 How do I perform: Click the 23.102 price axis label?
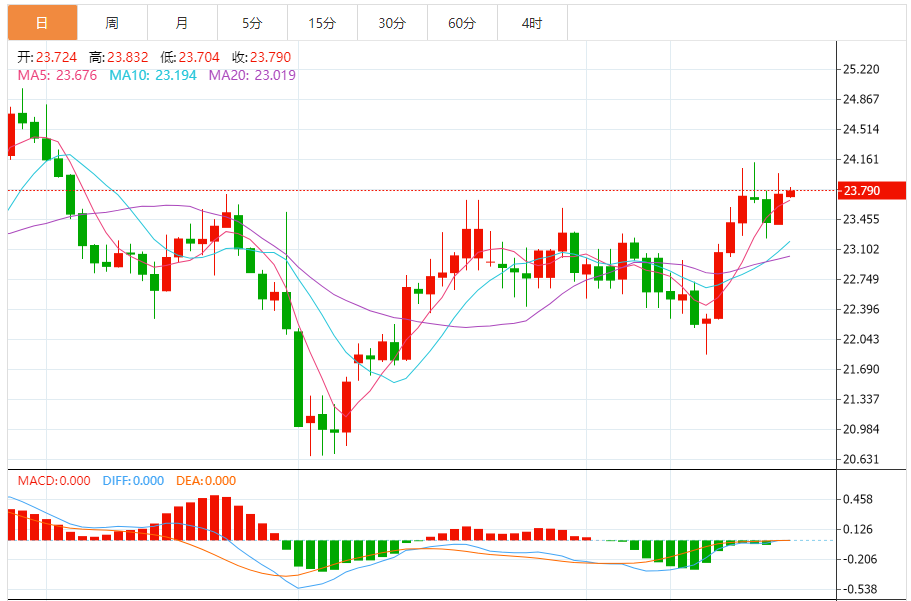click(861, 249)
